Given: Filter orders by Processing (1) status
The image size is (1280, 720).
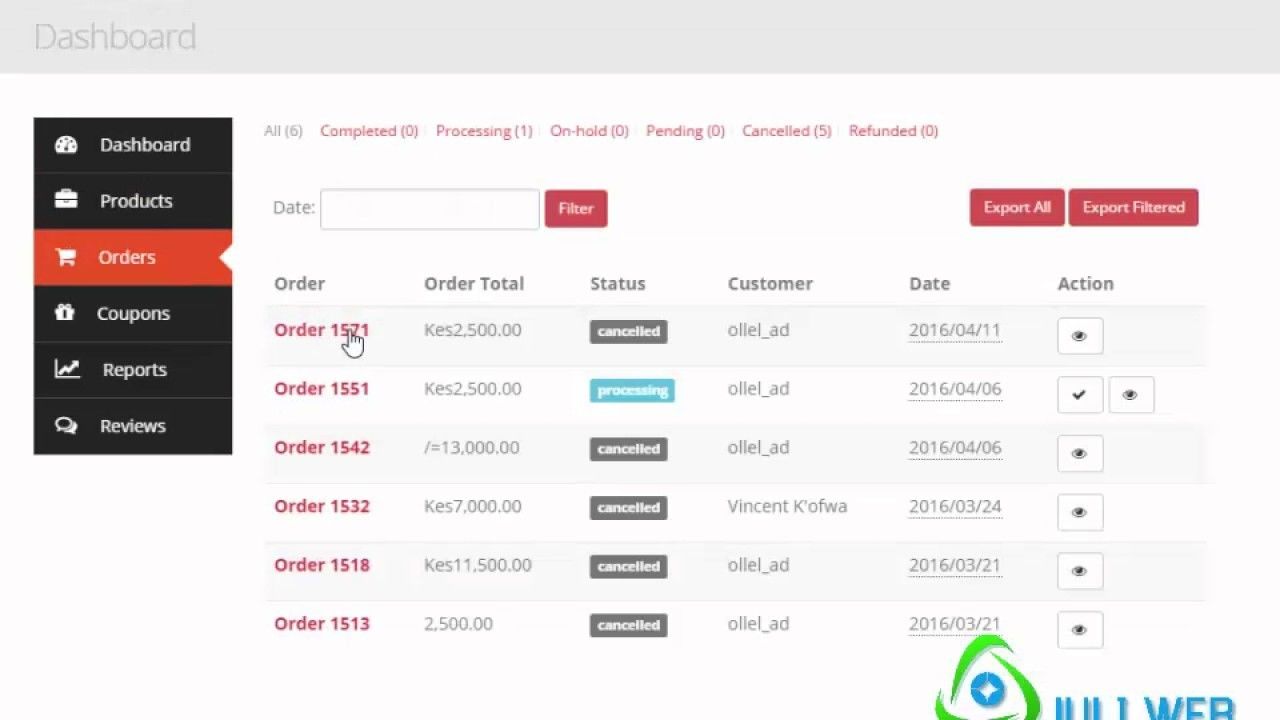Looking at the screenshot, I should pos(484,131).
